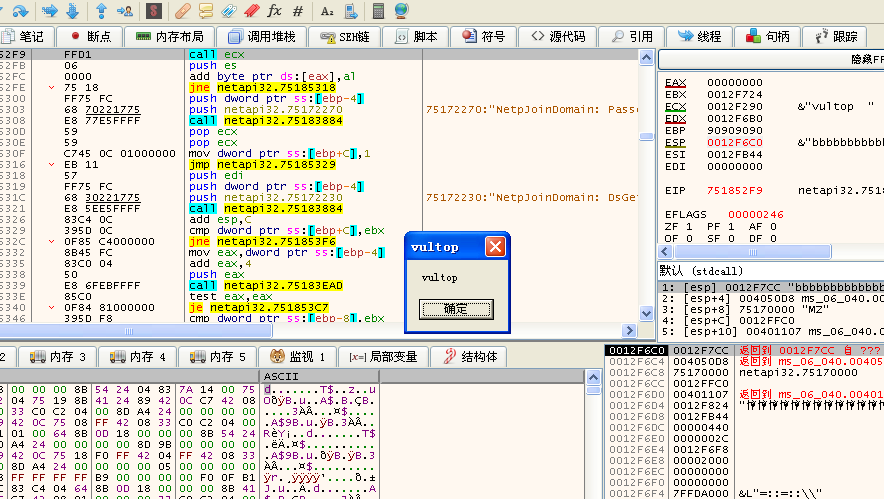The image size is (884, 499).
Task: Open the labels tag toolbar icon
Action: tap(228, 11)
